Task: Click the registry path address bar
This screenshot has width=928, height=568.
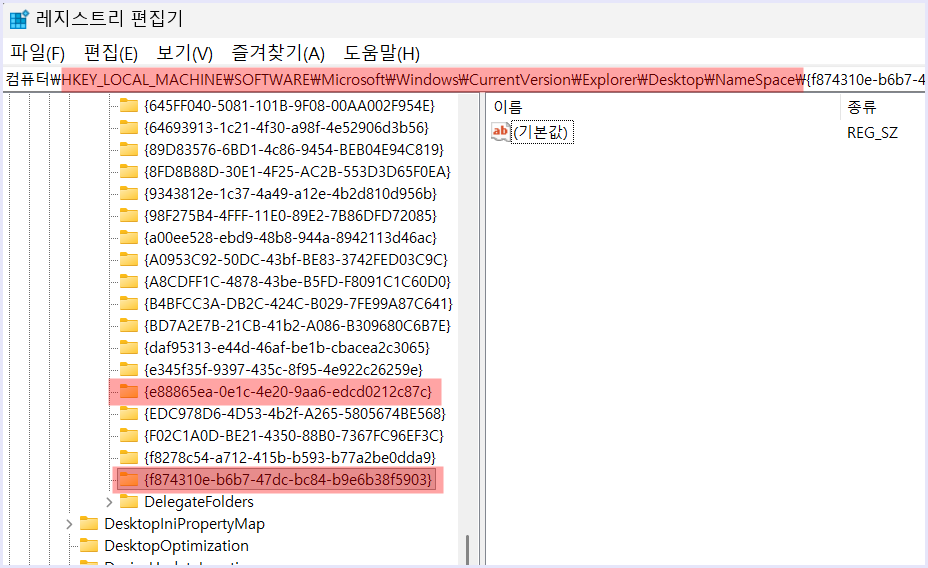Action: coord(464,79)
